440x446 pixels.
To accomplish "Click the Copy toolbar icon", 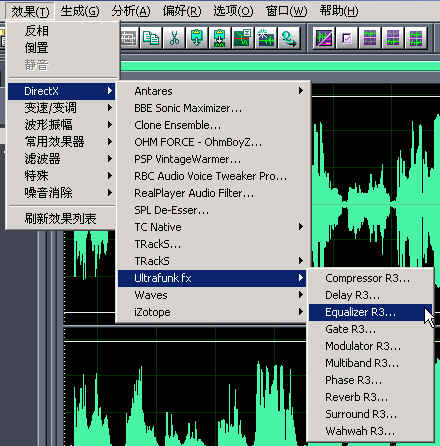I will [151, 38].
